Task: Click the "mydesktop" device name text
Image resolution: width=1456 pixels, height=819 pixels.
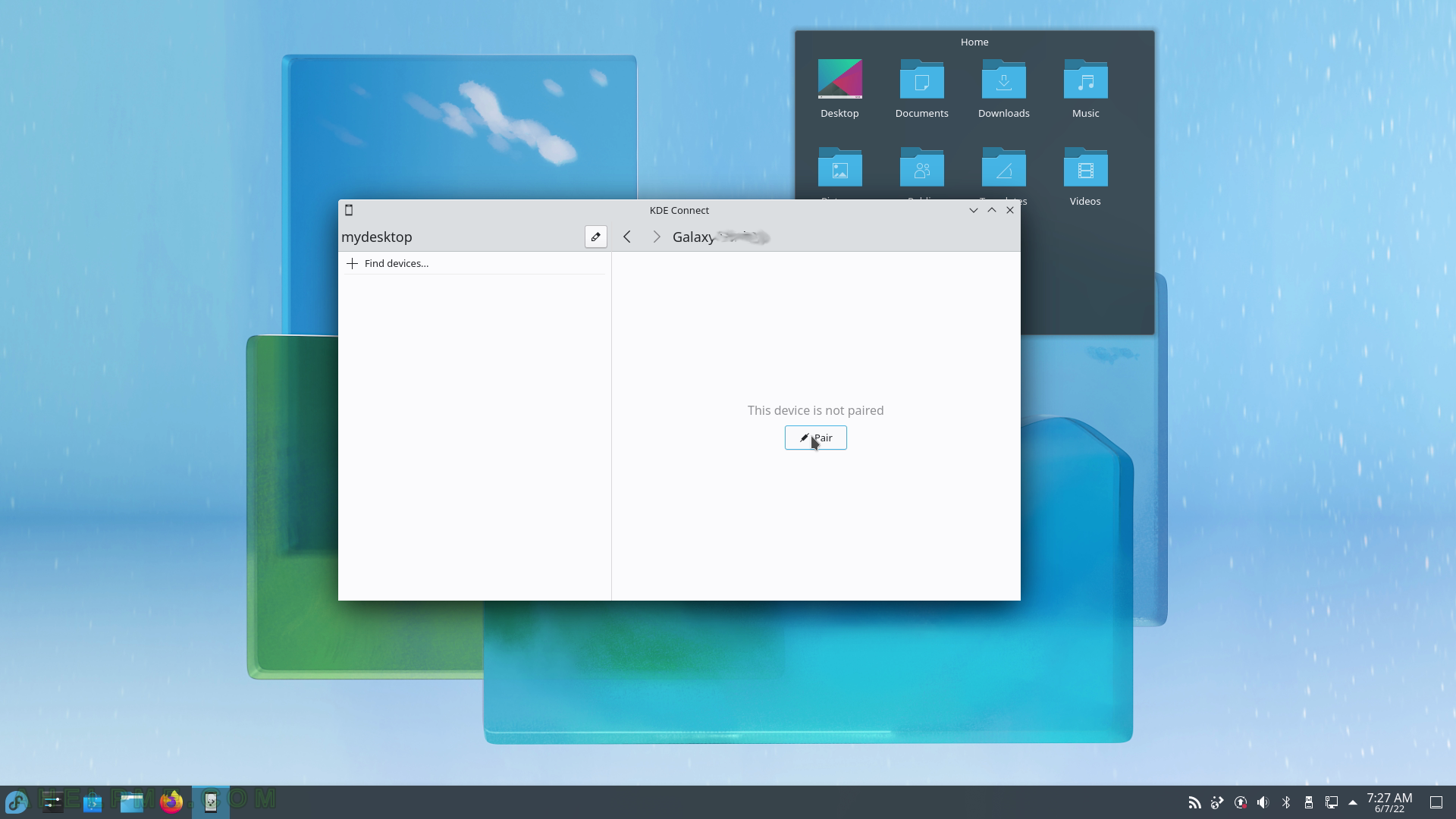Action: (x=377, y=237)
